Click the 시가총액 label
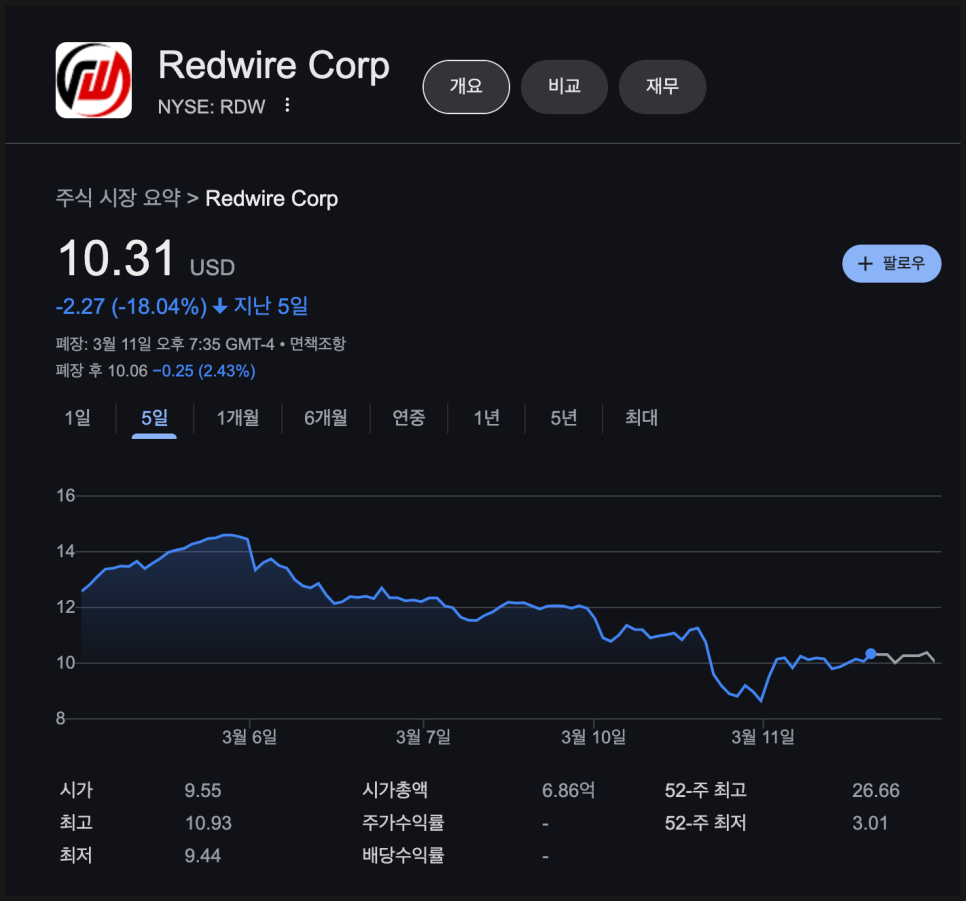The width and height of the screenshot is (966, 901). point(394,790)
